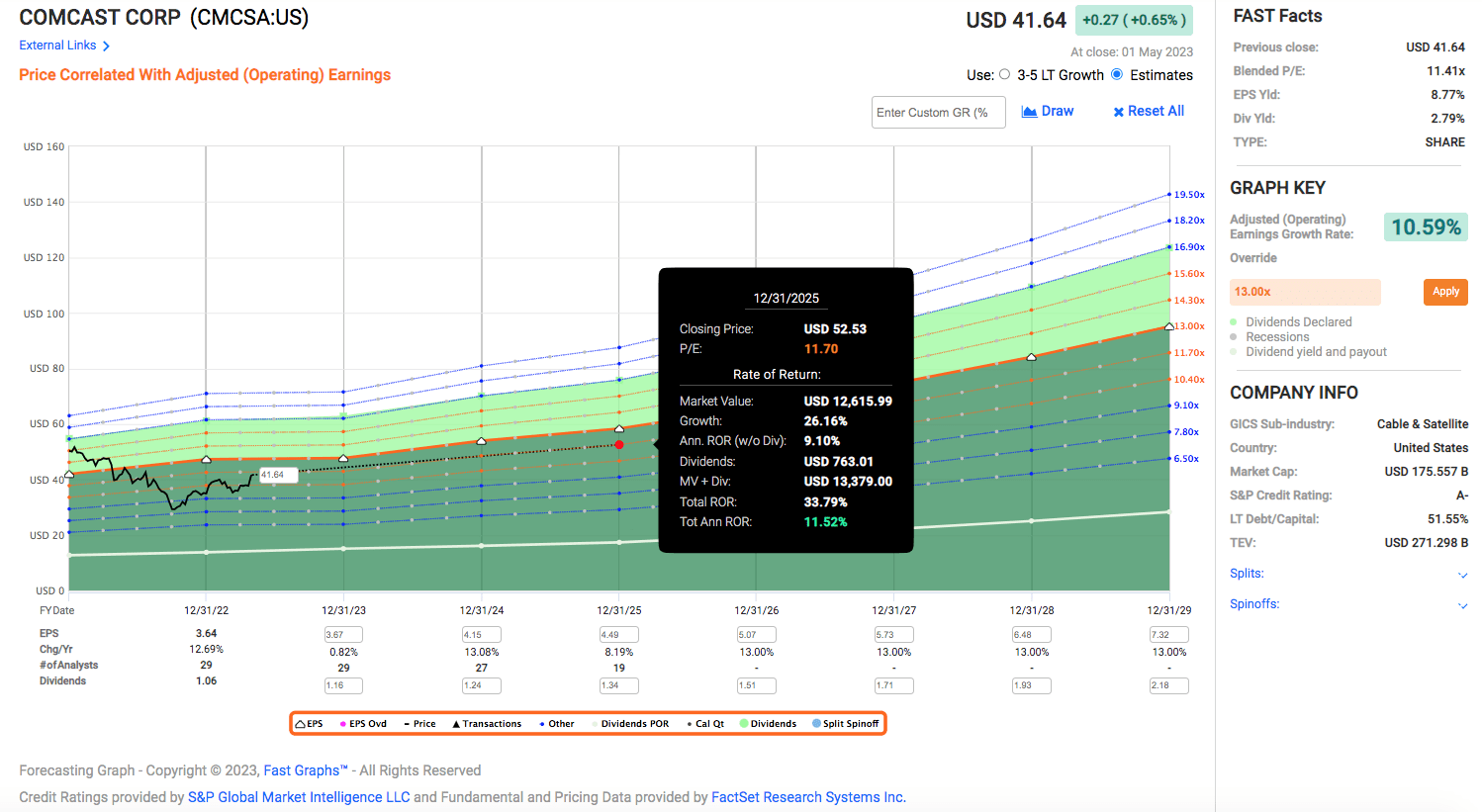Toggle Dividends Declared option
The image size is (1482, 812).
1291,322
